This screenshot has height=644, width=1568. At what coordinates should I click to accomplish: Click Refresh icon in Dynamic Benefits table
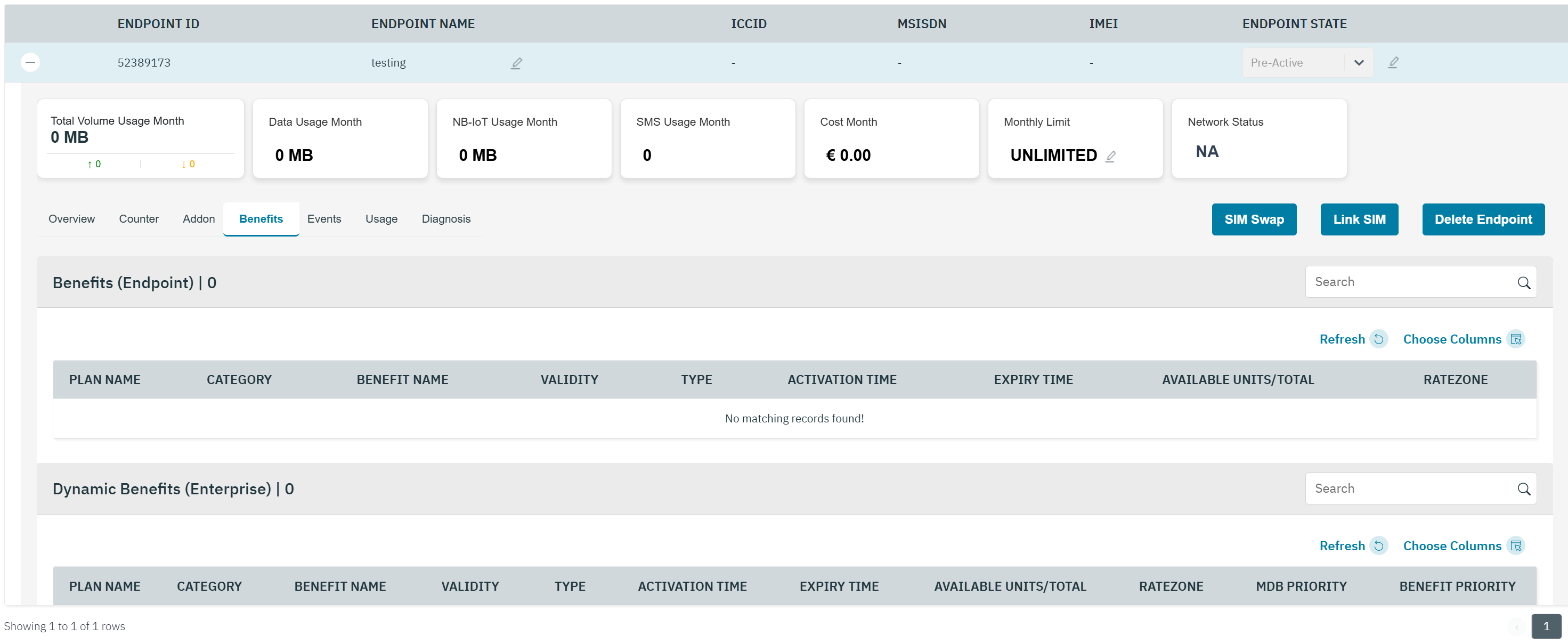point(1379,545)
